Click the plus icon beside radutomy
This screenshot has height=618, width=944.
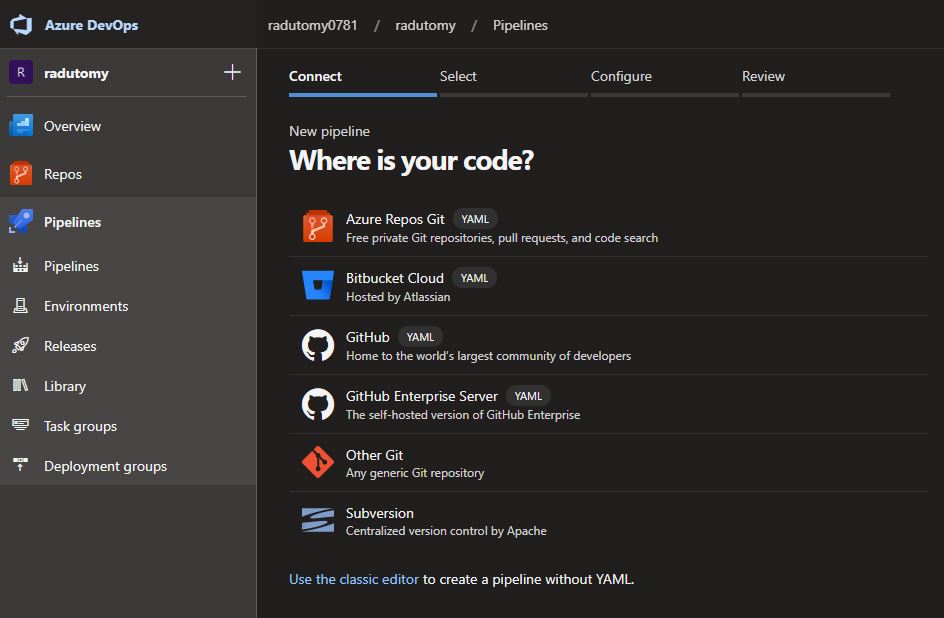point(232,72)
